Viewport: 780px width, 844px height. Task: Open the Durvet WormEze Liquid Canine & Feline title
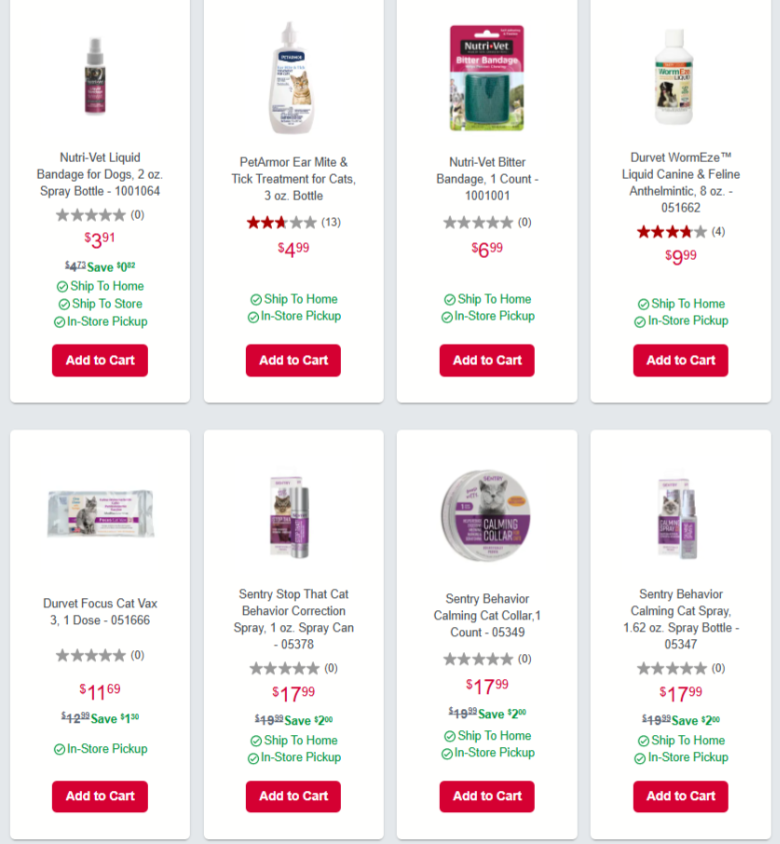681,182
